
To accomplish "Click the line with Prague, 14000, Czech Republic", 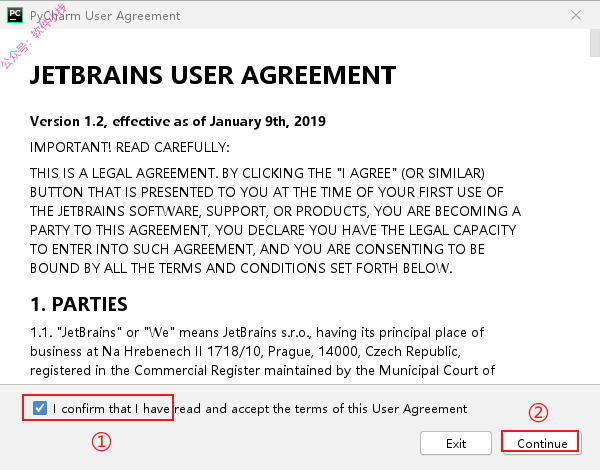I will 245,351.
